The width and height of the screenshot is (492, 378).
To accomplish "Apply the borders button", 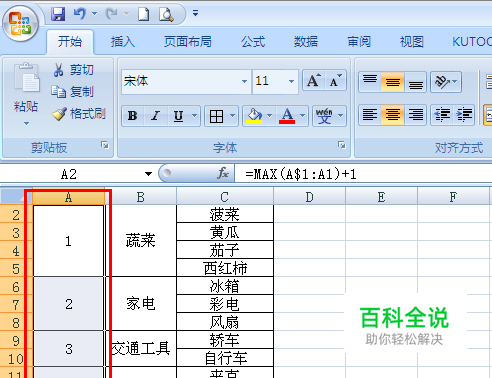I will click(216, 116).
